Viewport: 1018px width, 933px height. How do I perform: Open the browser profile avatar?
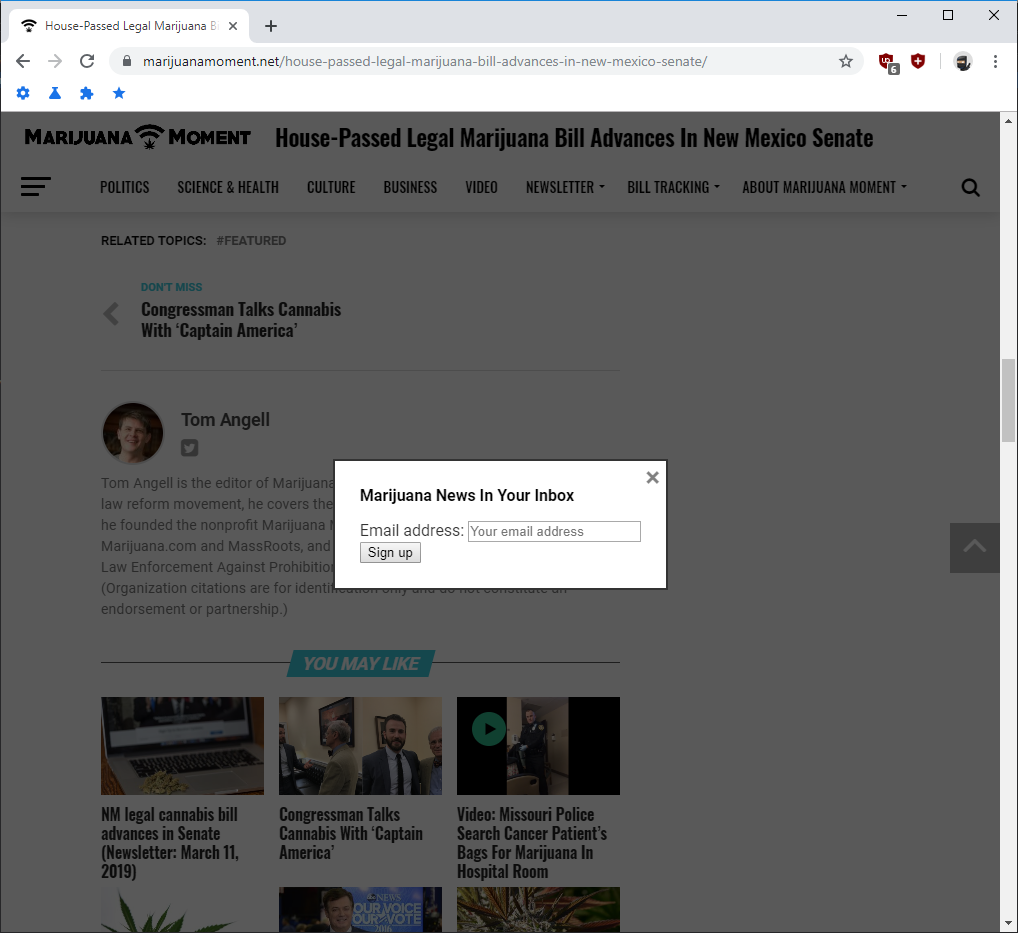tap(962, 62)
